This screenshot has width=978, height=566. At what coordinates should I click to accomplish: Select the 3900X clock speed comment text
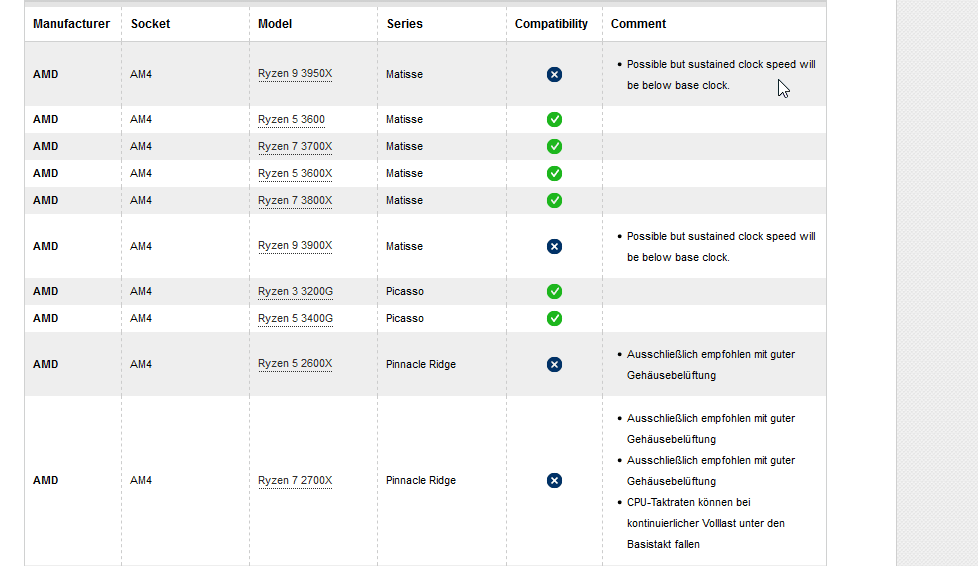[x=720, y=246]
